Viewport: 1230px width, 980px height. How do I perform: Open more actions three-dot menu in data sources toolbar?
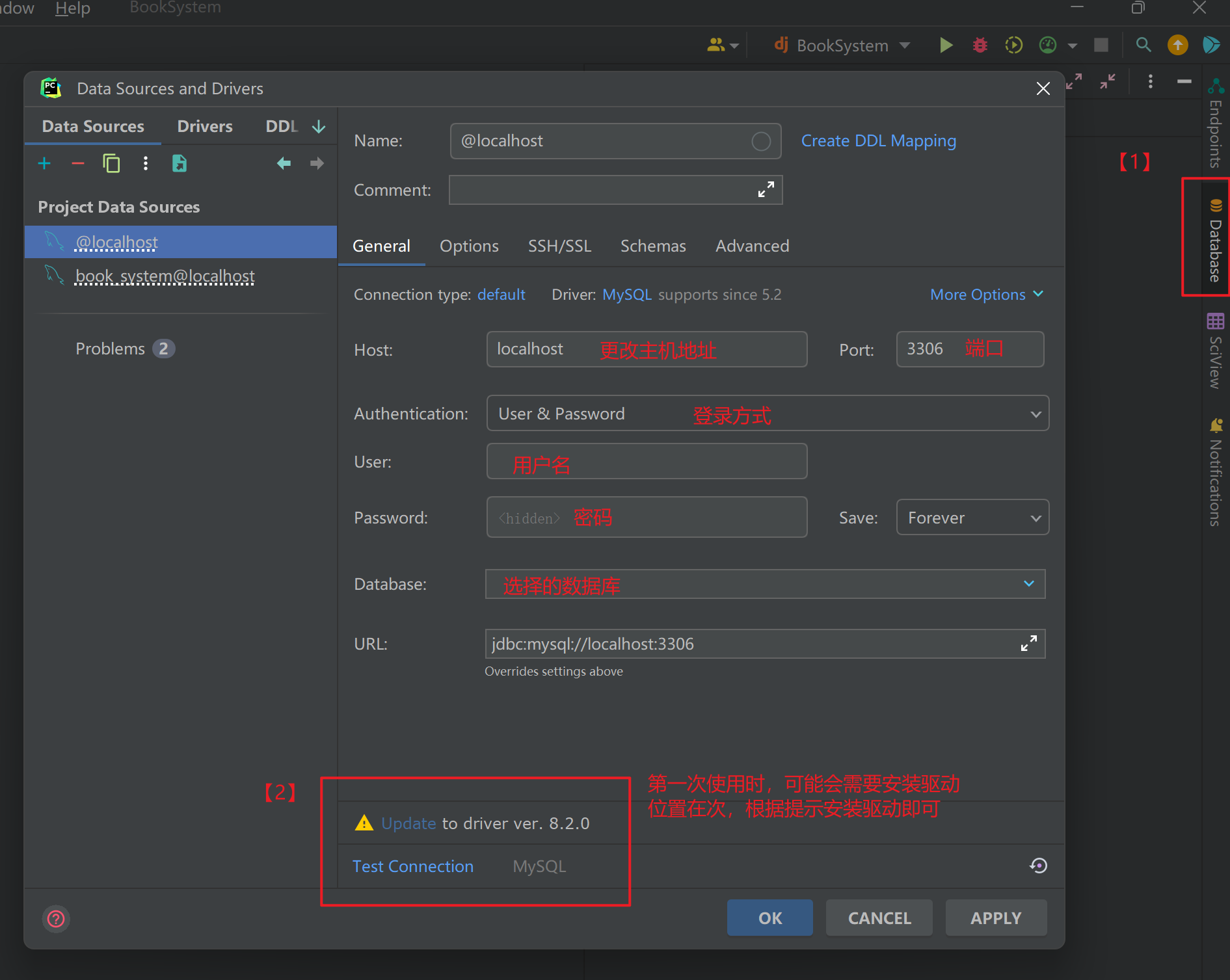[x=146, y=163]
